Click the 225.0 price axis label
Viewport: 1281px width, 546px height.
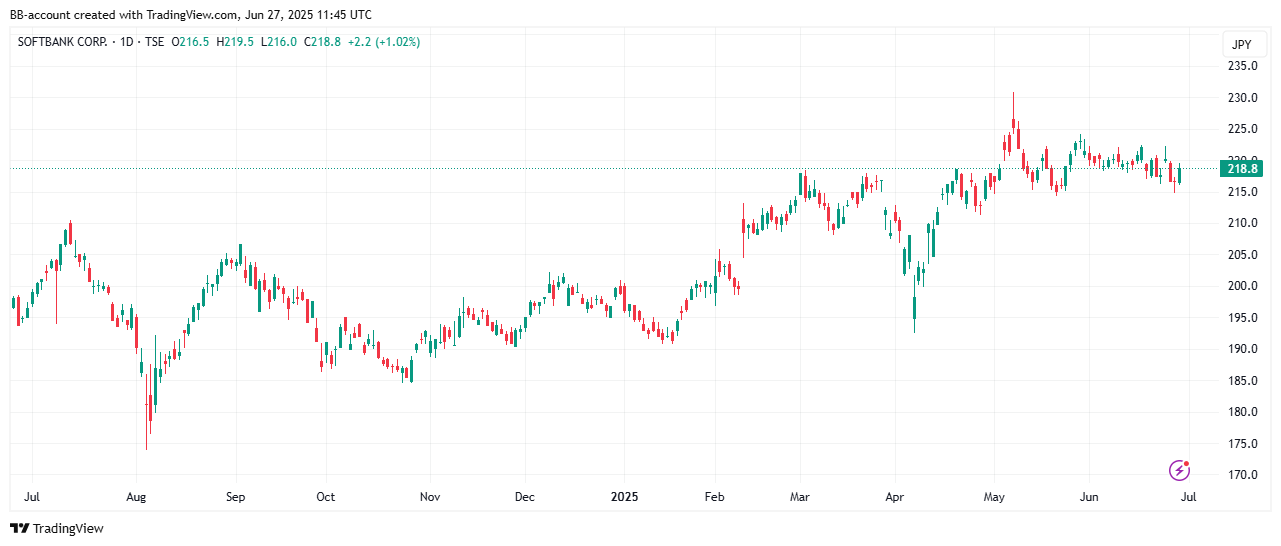coord(1242,129)
